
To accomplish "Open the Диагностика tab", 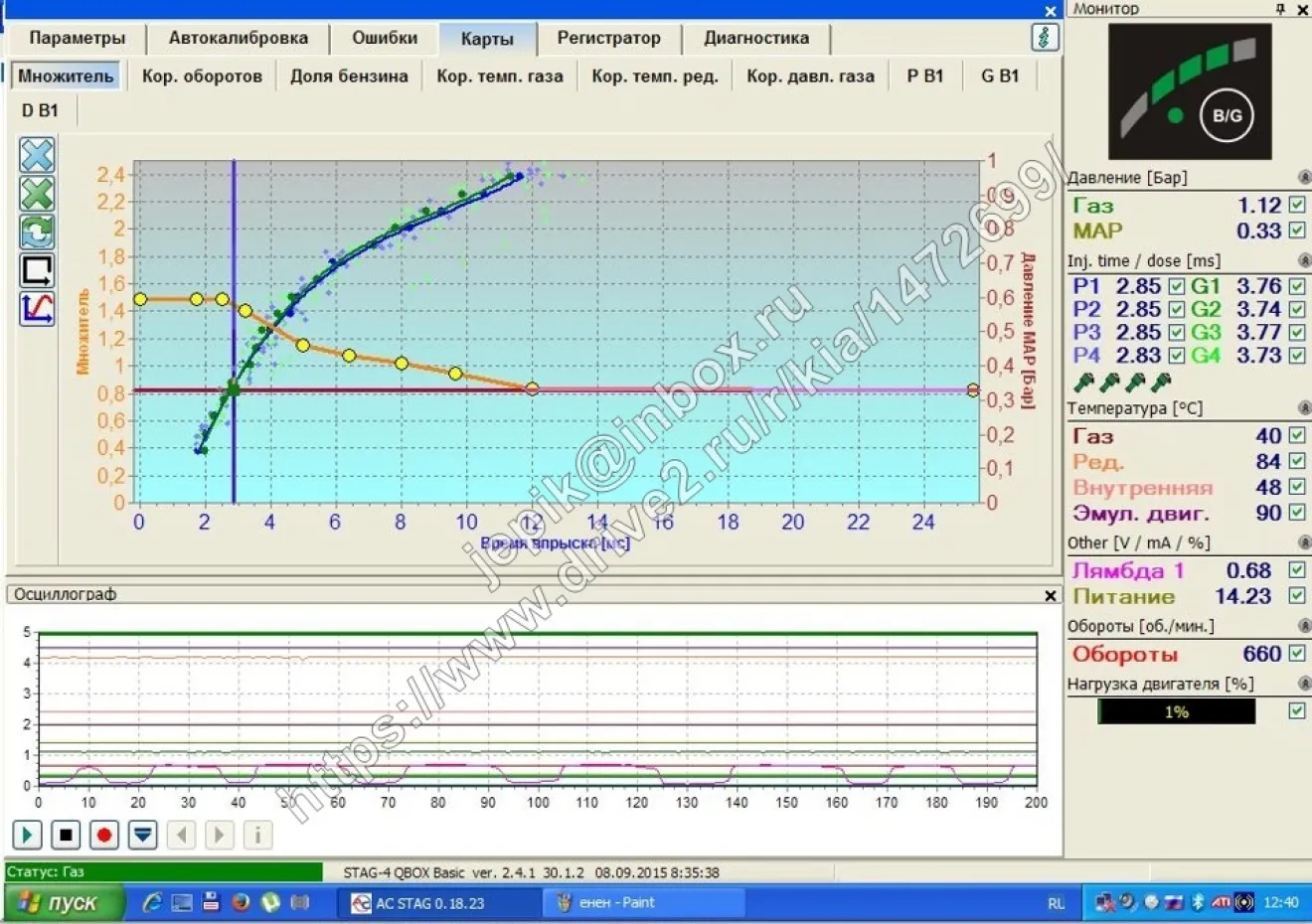I will tap(756, 39).
